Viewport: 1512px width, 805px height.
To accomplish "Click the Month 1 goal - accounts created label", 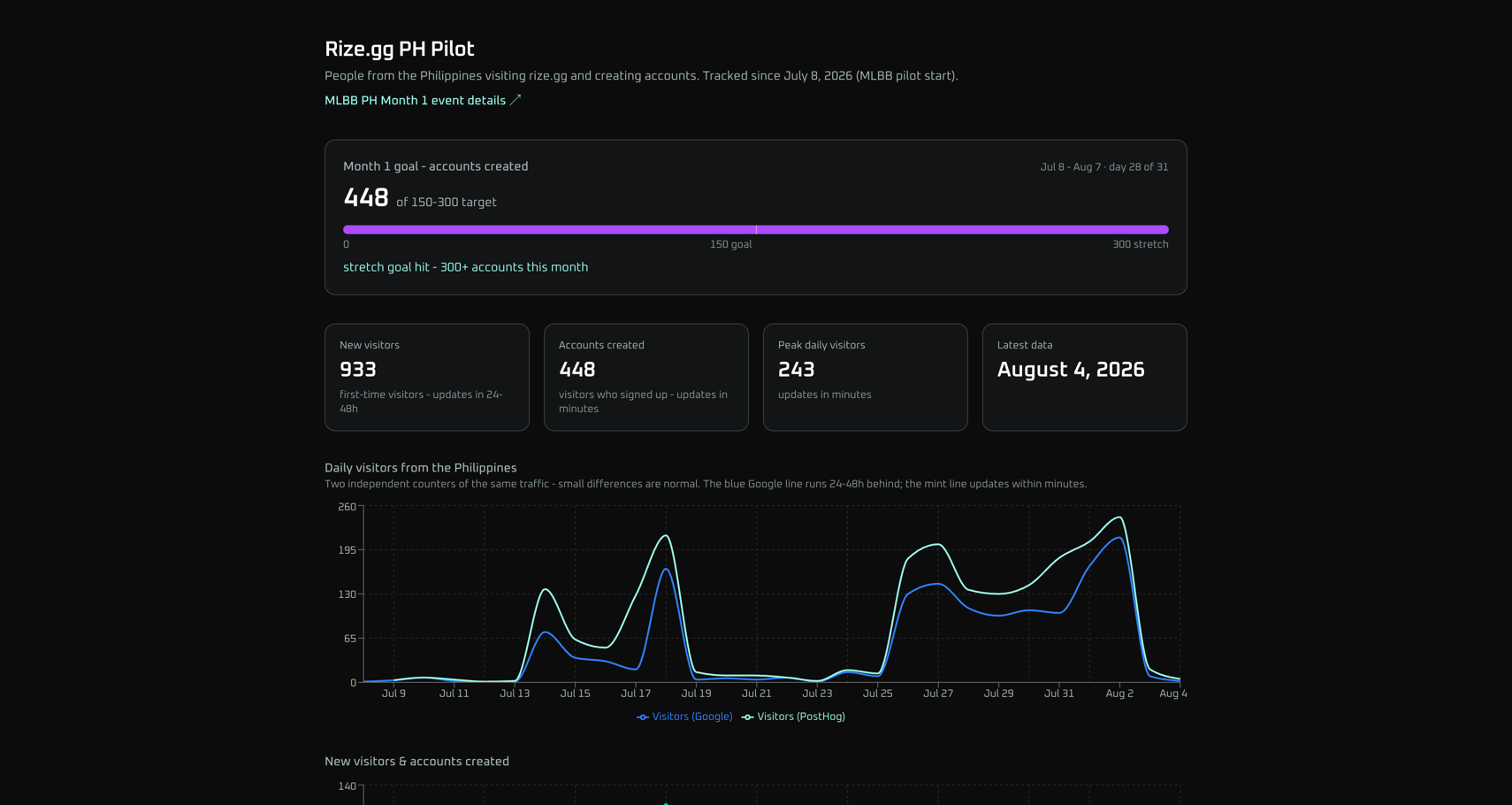I will (x=435, y=166).
